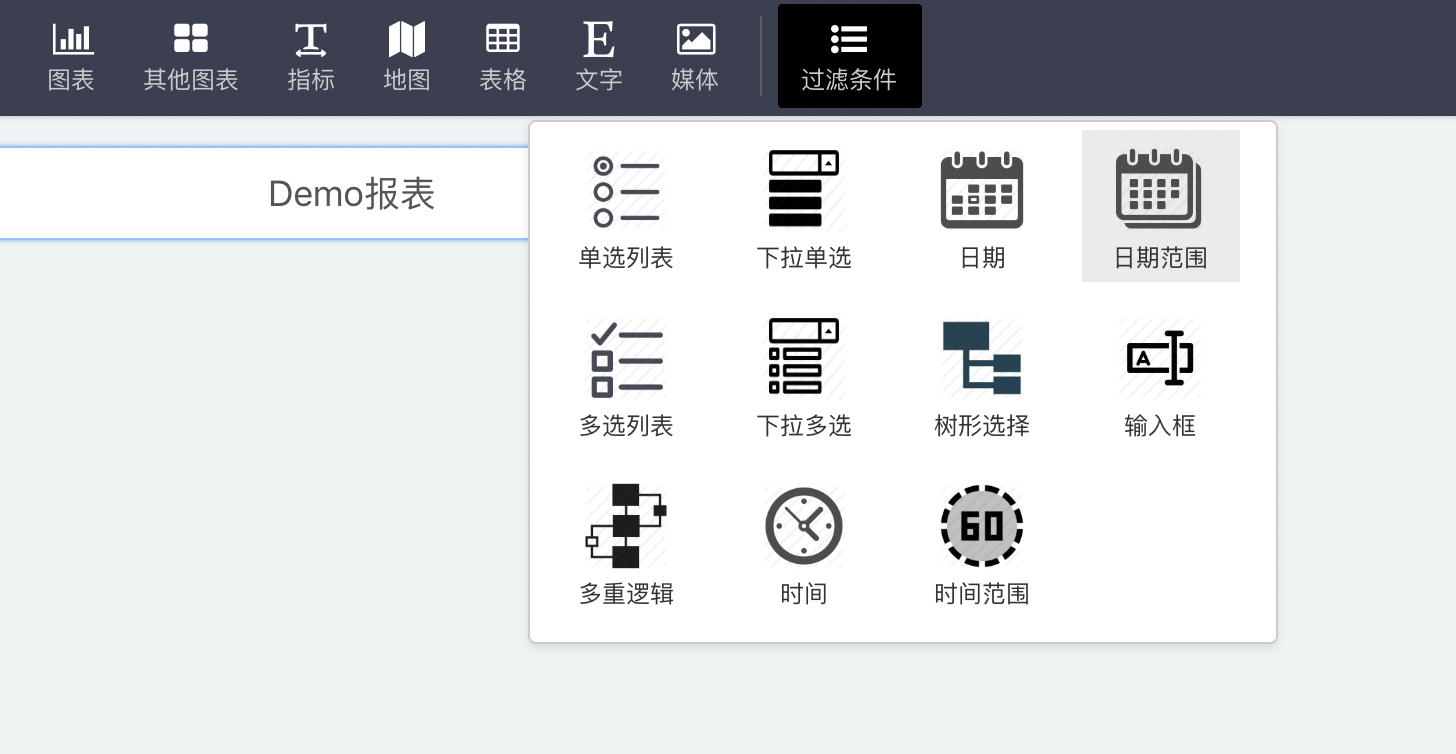Open the 媒体 media tool
This screenshot has height=754, width=1456.
[695, 57]
